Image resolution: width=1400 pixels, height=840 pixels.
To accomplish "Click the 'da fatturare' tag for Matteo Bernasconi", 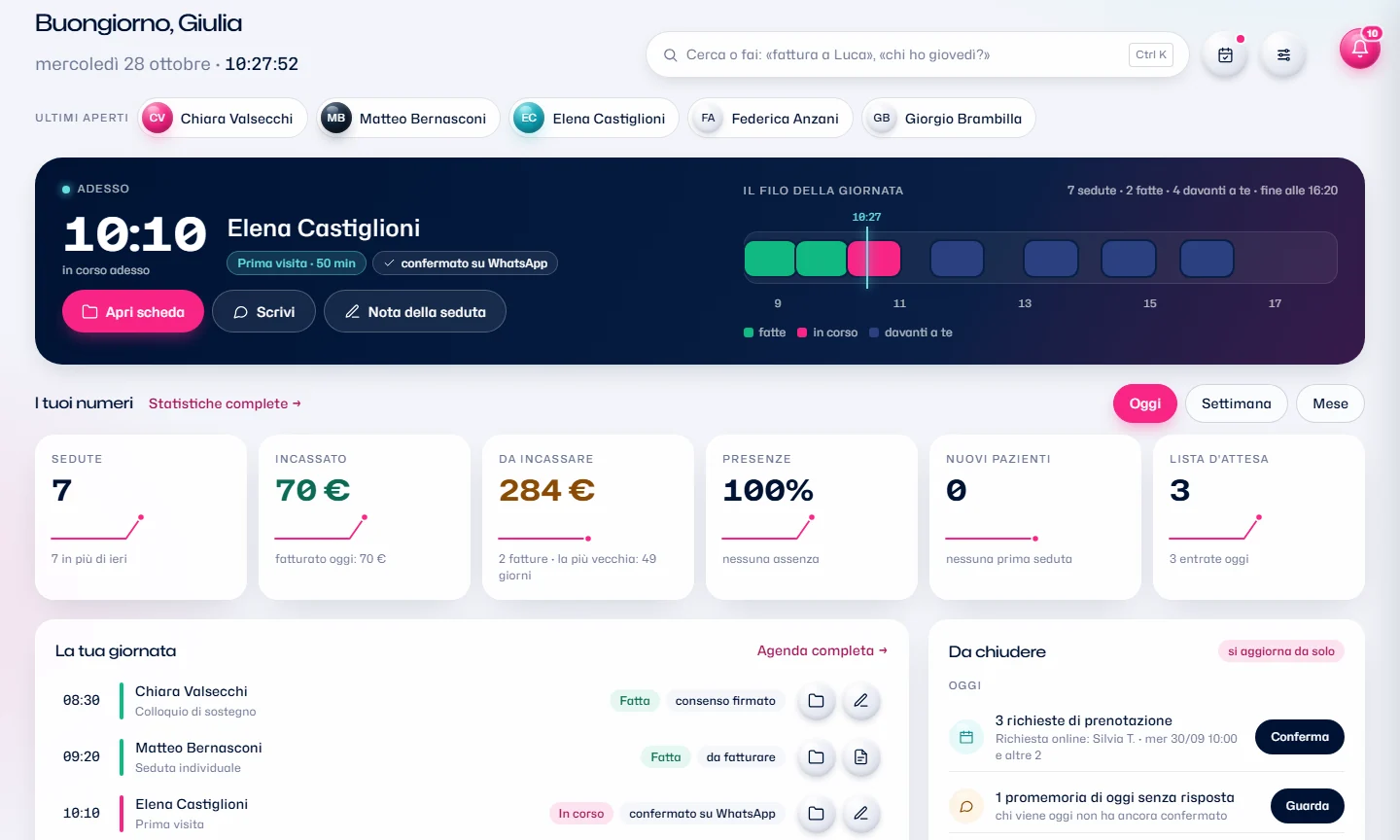I will pos(741,757).
